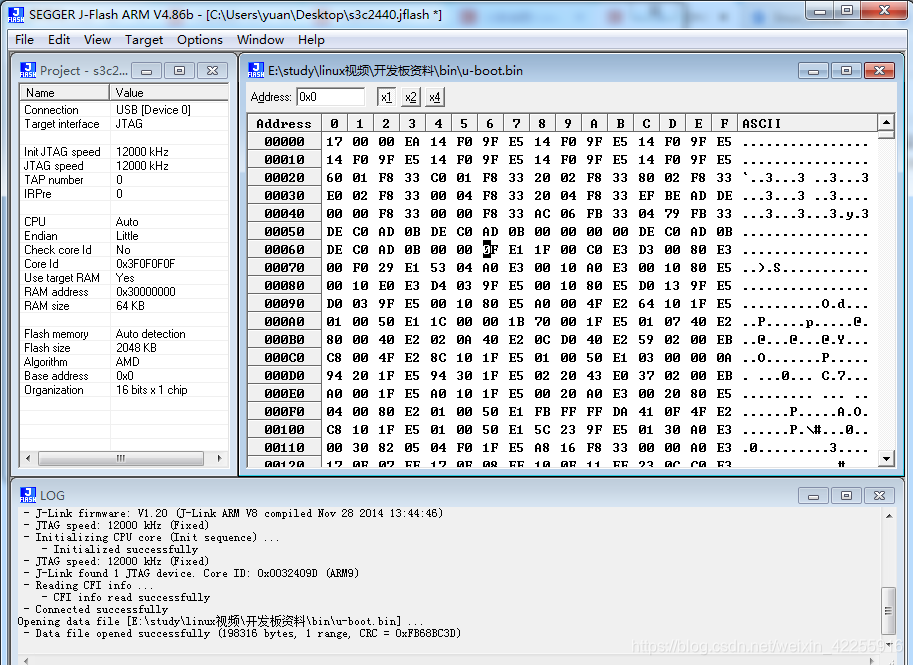Click the J-Flash icon in the main title bar

click(16, 15)
